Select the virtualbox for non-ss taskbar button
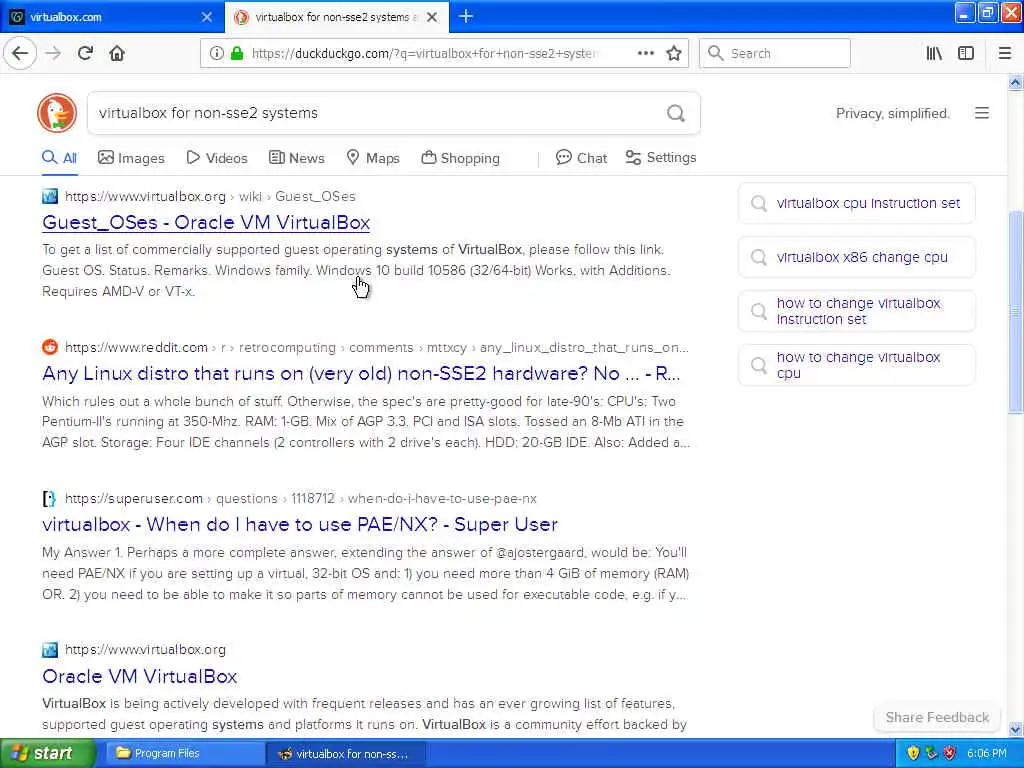Image resolution: width=1024 pixels, height=768 pixels. coord(345,754)
